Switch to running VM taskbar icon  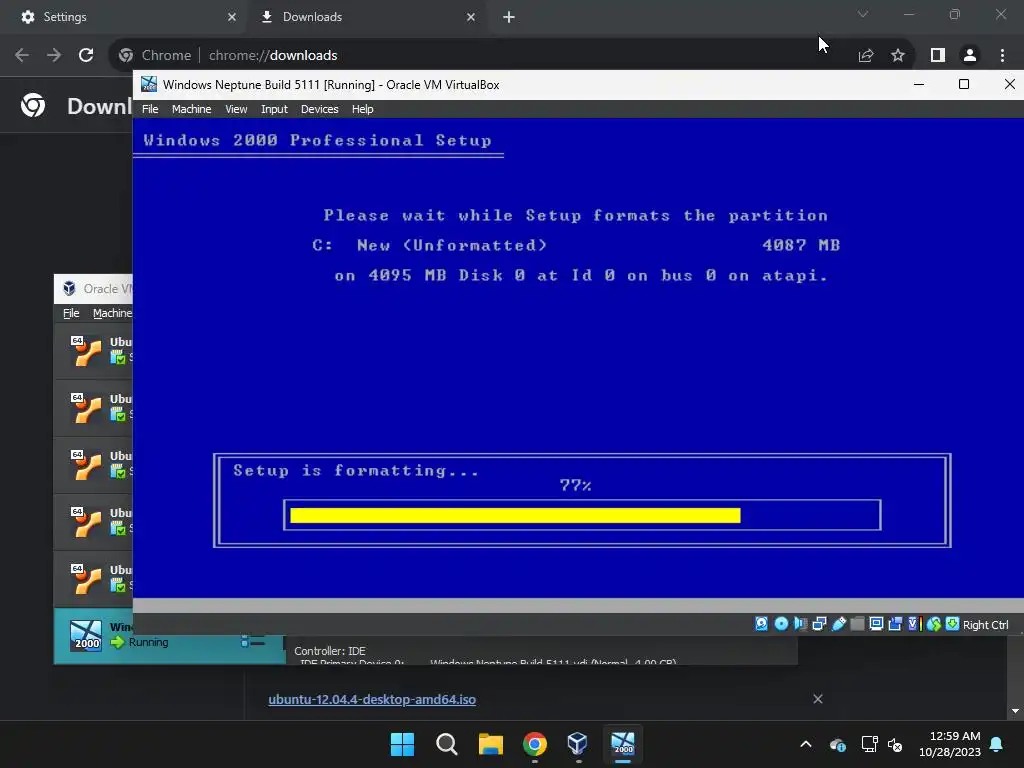pyautogui.click(x=622, y=744)
